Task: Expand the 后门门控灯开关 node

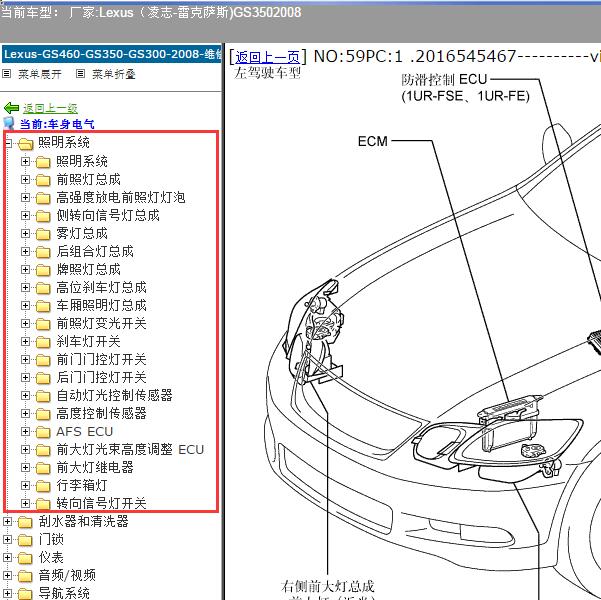Action: click(25, 378)
